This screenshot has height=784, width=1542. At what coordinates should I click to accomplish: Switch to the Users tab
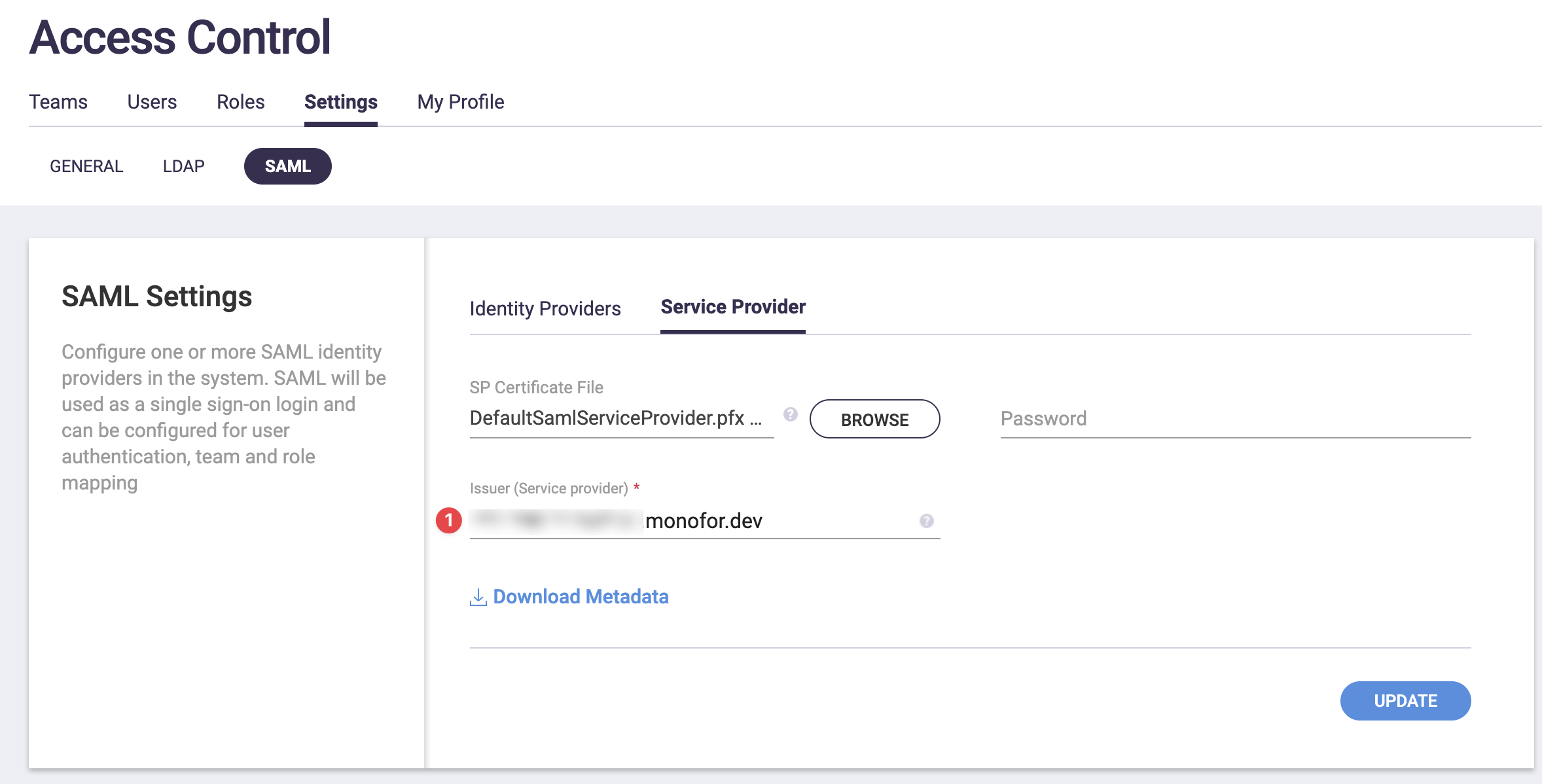(x=152, y=102)
